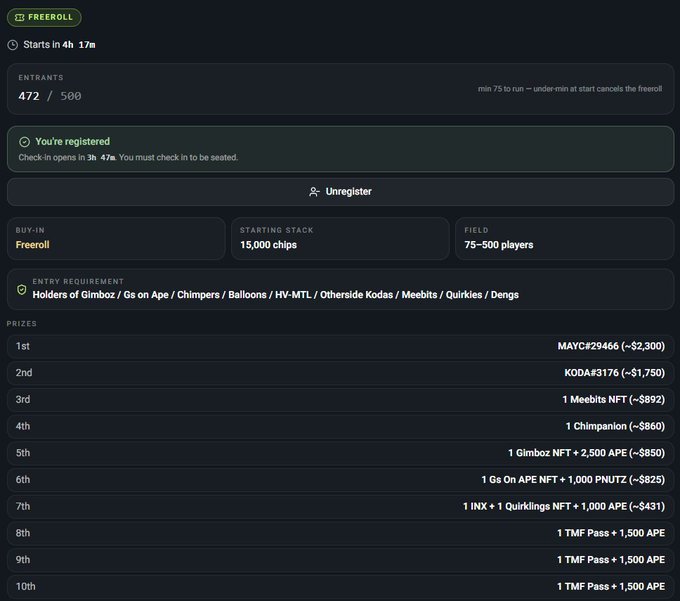Click the Starts in 4h 17m countdown
680x601 pixels.
59,45
